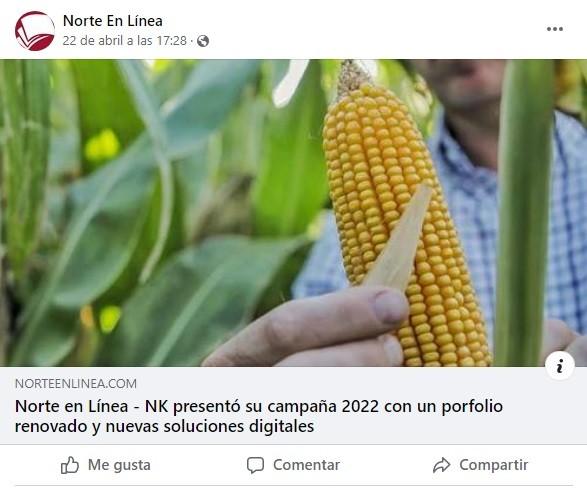Select the 'Comentar' label
Screen dimensions: 587x491
click(307, 465)
